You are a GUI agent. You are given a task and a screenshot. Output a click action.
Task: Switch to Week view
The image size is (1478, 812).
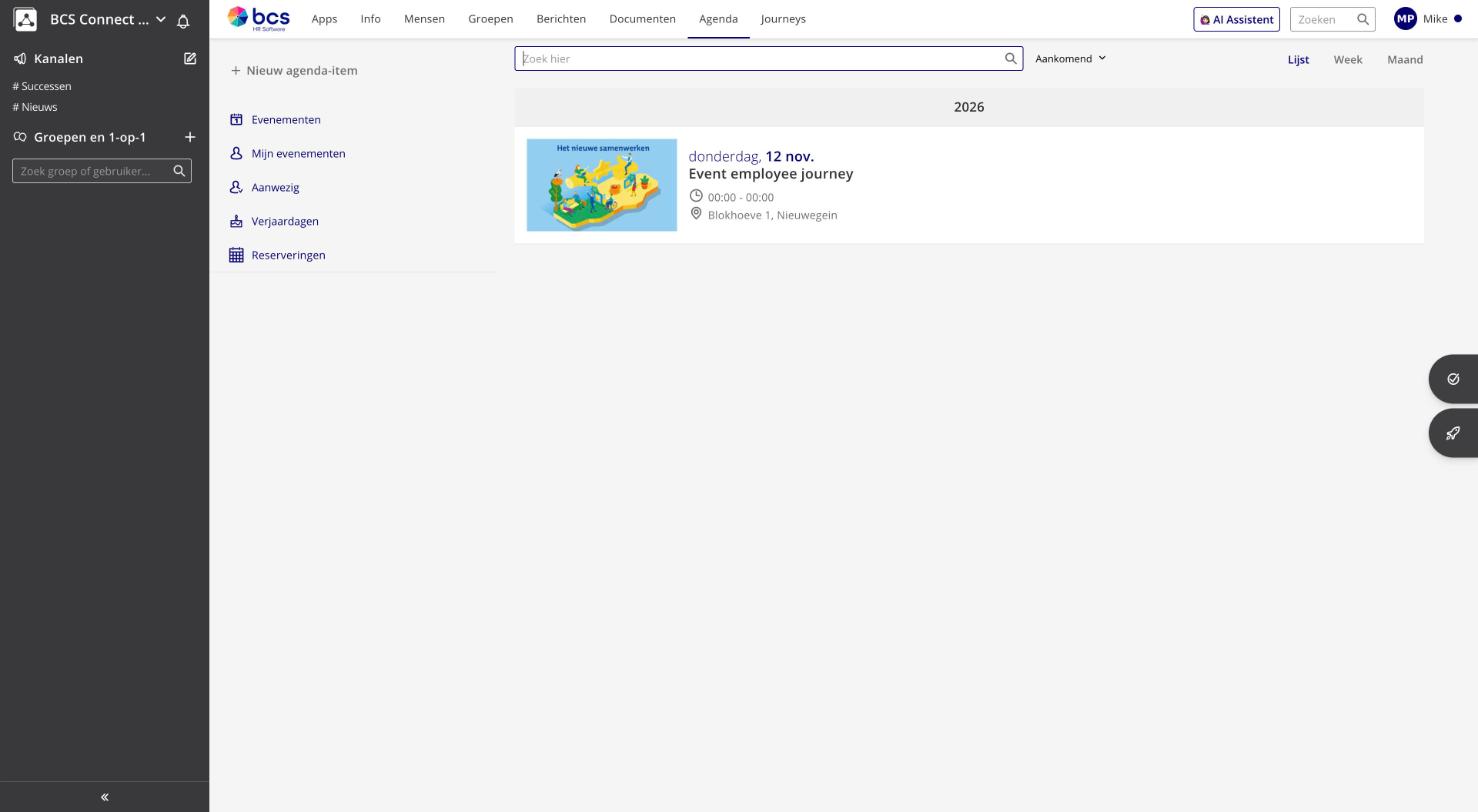(1347, 60)
